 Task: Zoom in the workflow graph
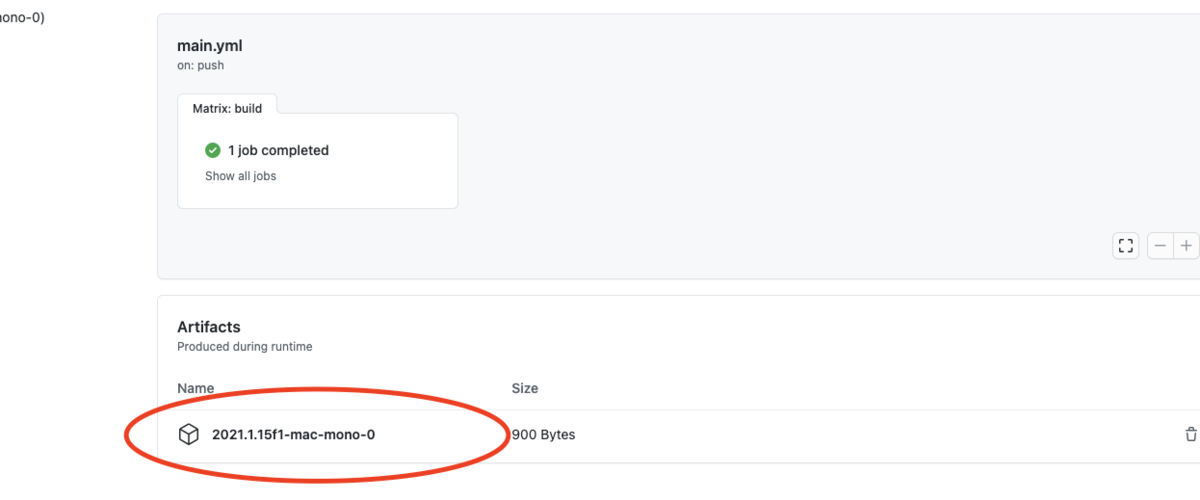1186,245
